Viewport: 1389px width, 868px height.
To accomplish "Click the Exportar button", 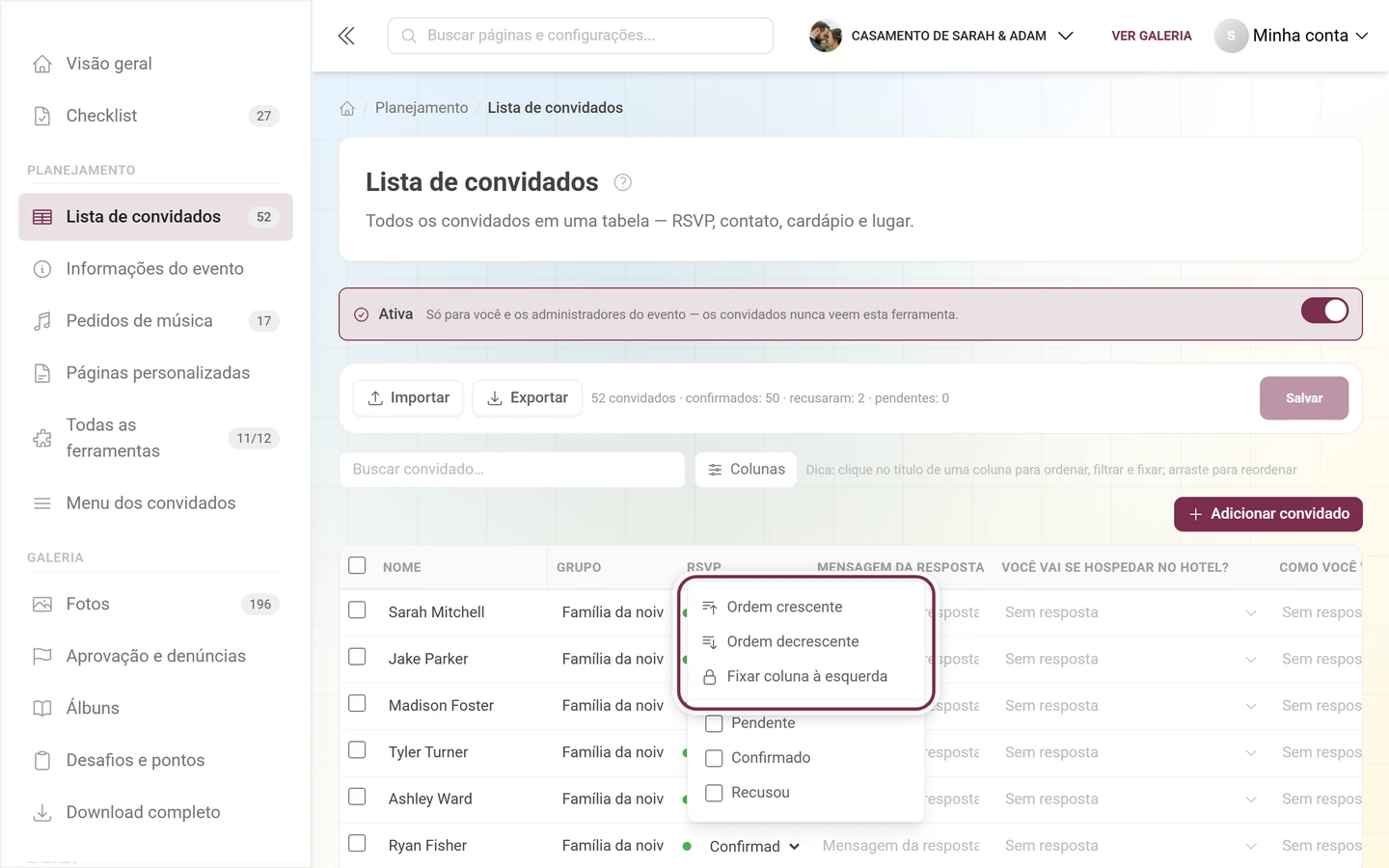I will point(527,398).
